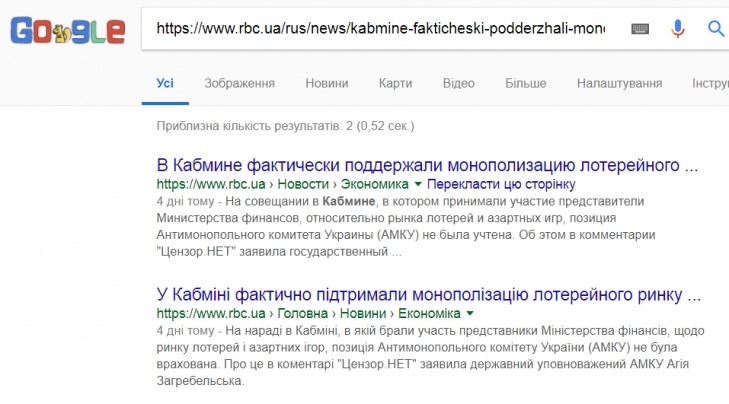
Task: Open the on-screen keyboard icon
Action: [x=640, y=29]
